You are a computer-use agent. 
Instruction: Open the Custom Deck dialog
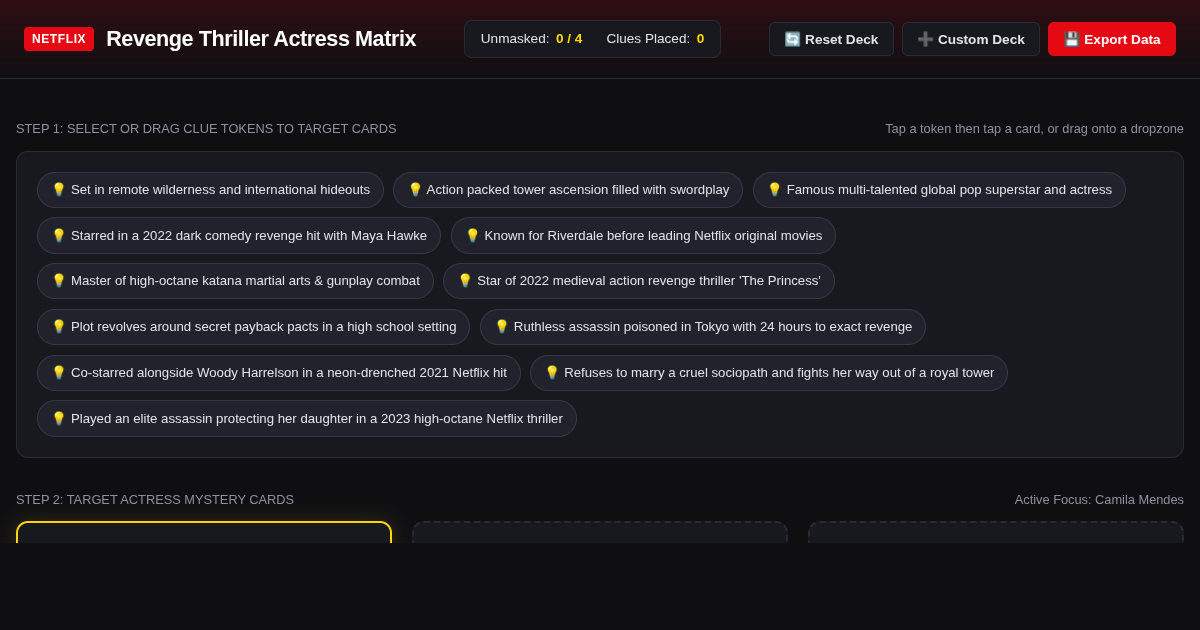971,39
